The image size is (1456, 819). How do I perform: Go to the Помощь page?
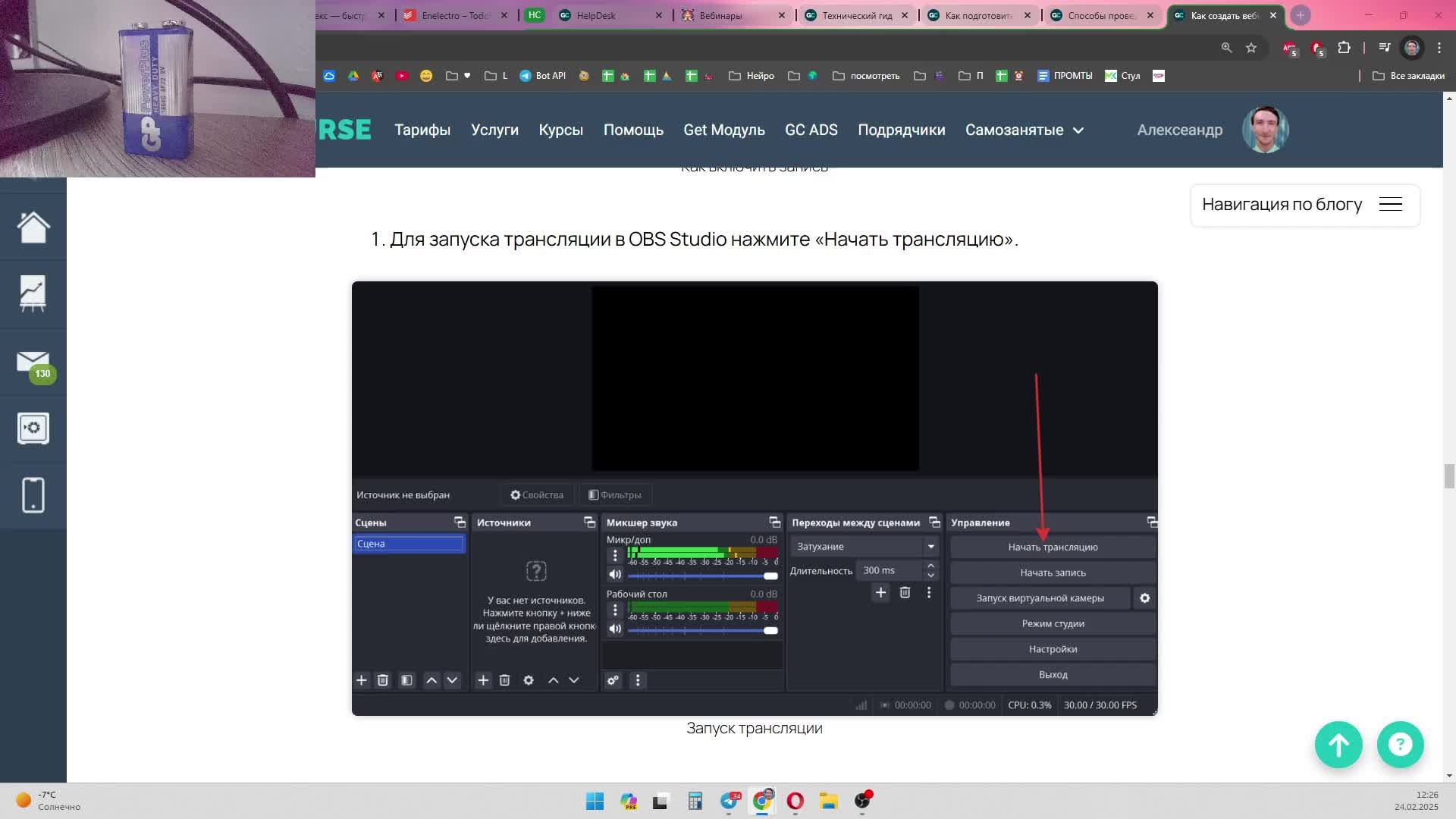(633, 130)
